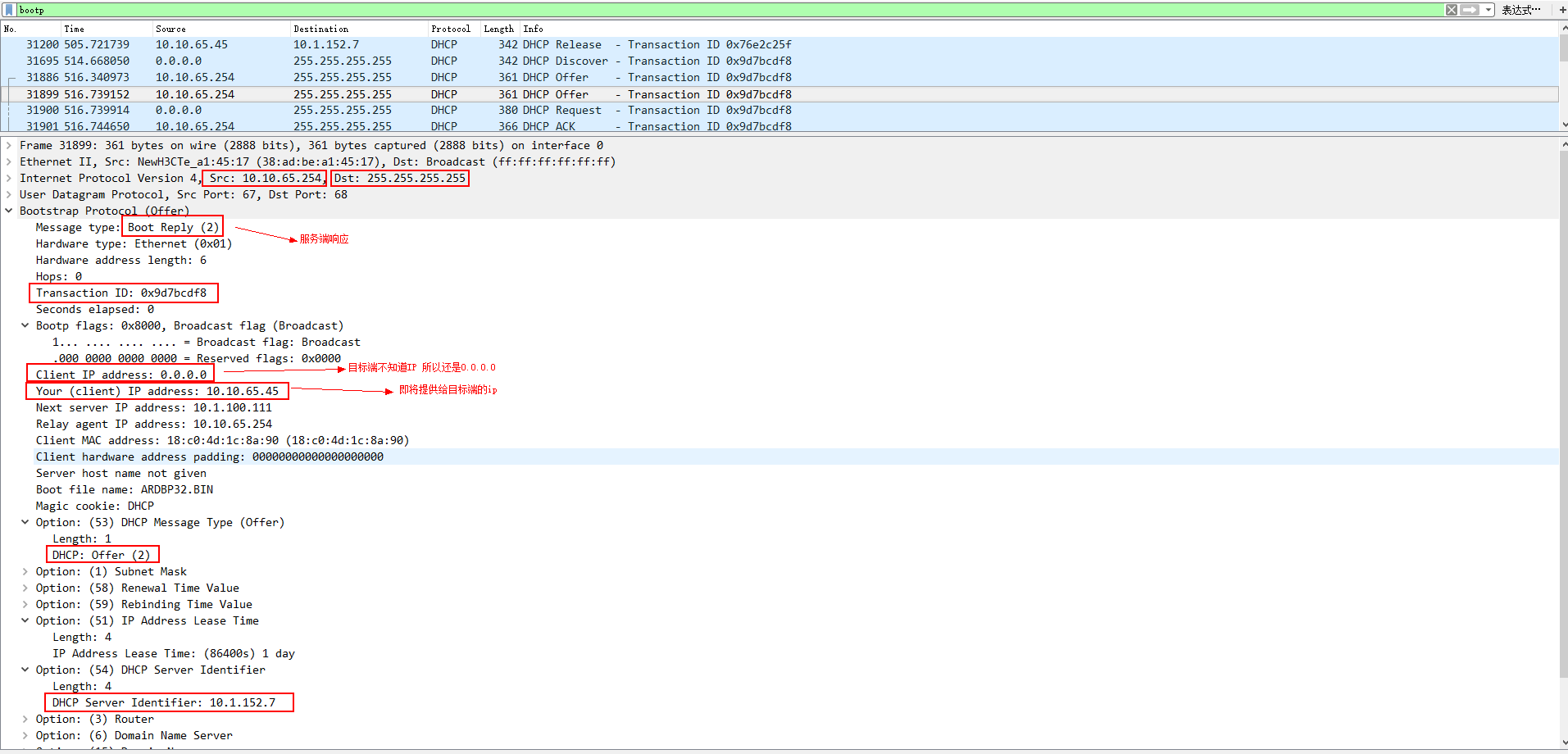The width and height of the screenshot is (1568, 754).
Task: Select Your (client) IP address 10.10.65.45
Action: [157, 392]
